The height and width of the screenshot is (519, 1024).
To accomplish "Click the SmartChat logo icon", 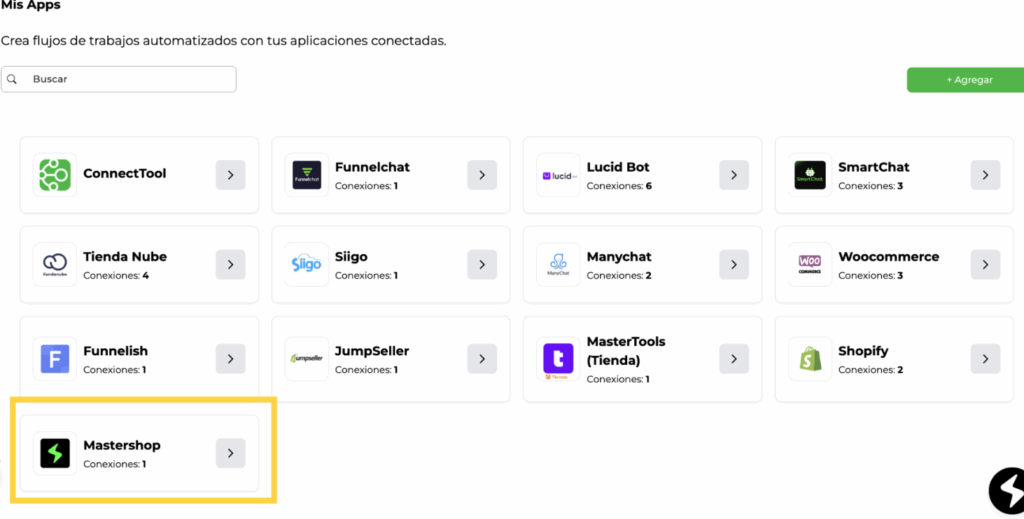I will click(x=809, y=175).
